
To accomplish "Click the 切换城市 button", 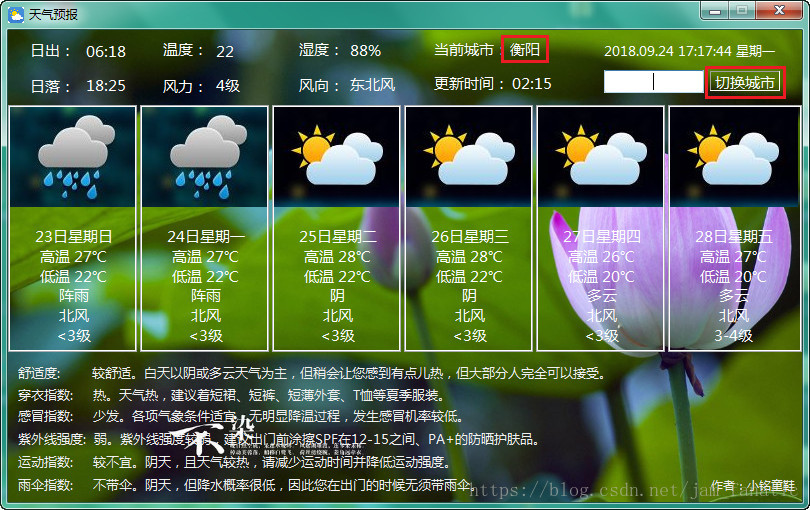I will coord(744,82).
